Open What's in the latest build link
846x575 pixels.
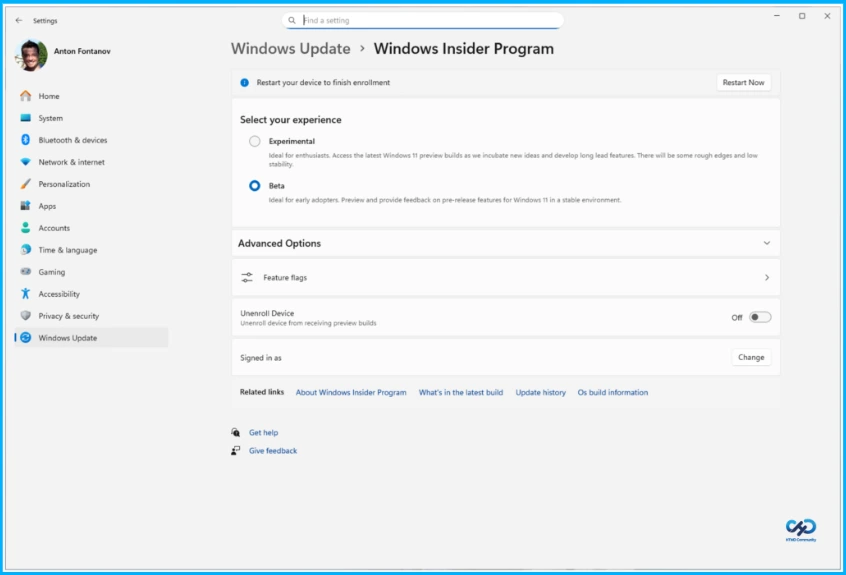(x=461, y=392)
